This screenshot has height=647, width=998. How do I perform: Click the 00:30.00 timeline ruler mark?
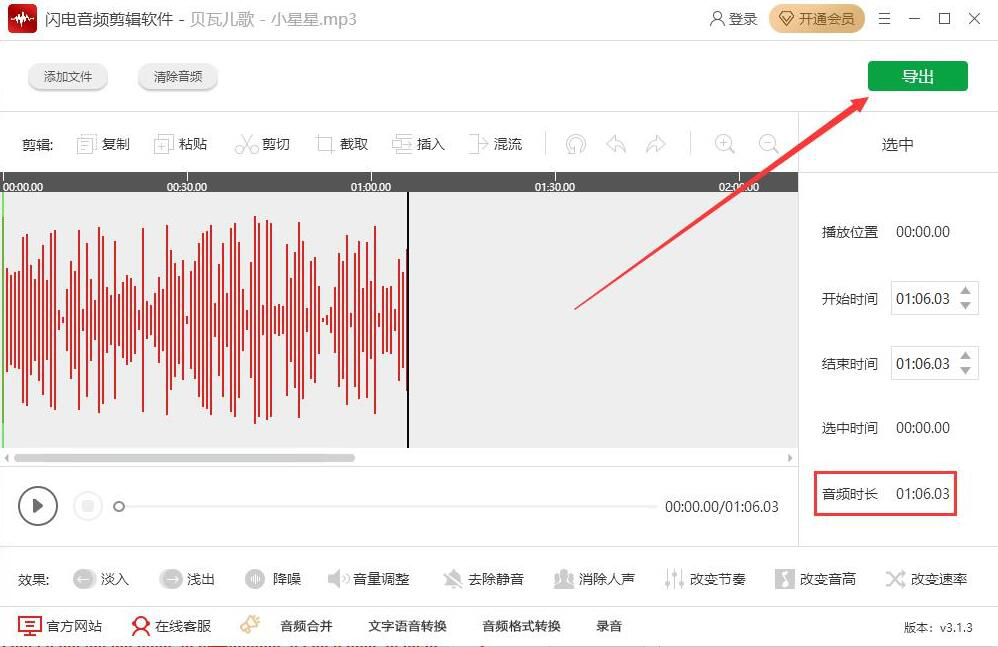coord(187,186)
